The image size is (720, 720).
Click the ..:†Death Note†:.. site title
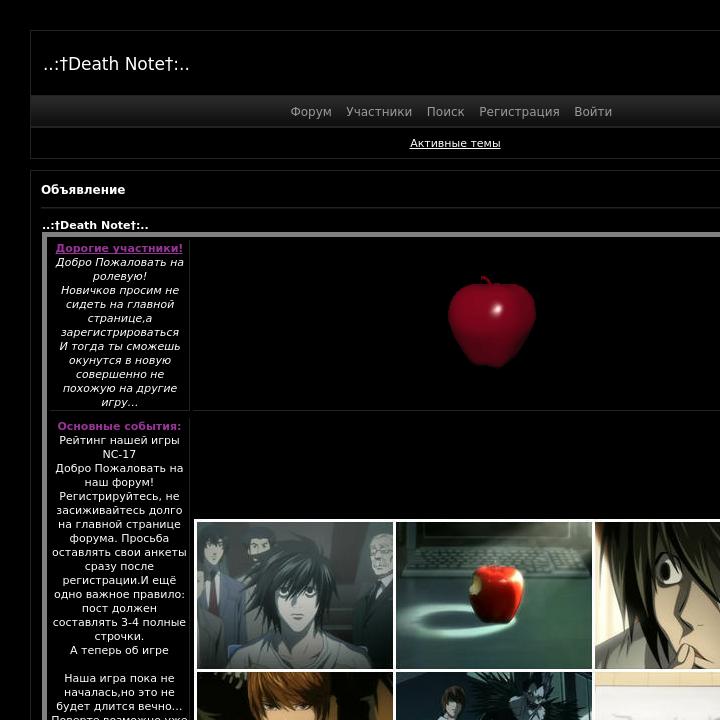pyautogui.click(x=116, y=64)
